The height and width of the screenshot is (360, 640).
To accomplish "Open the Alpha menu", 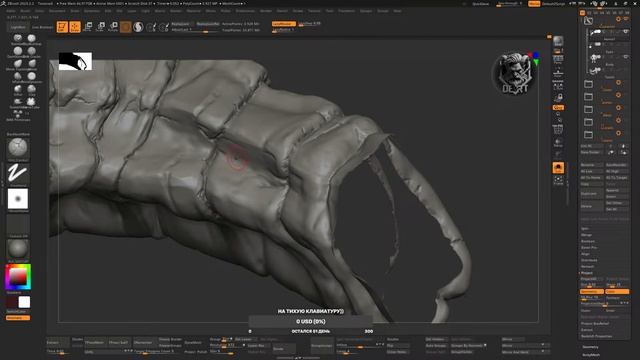I will click(11, 11).
